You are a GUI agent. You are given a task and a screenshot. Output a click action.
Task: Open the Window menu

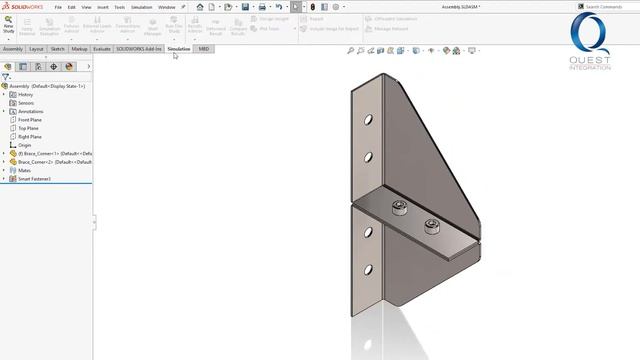pos(167,7)
